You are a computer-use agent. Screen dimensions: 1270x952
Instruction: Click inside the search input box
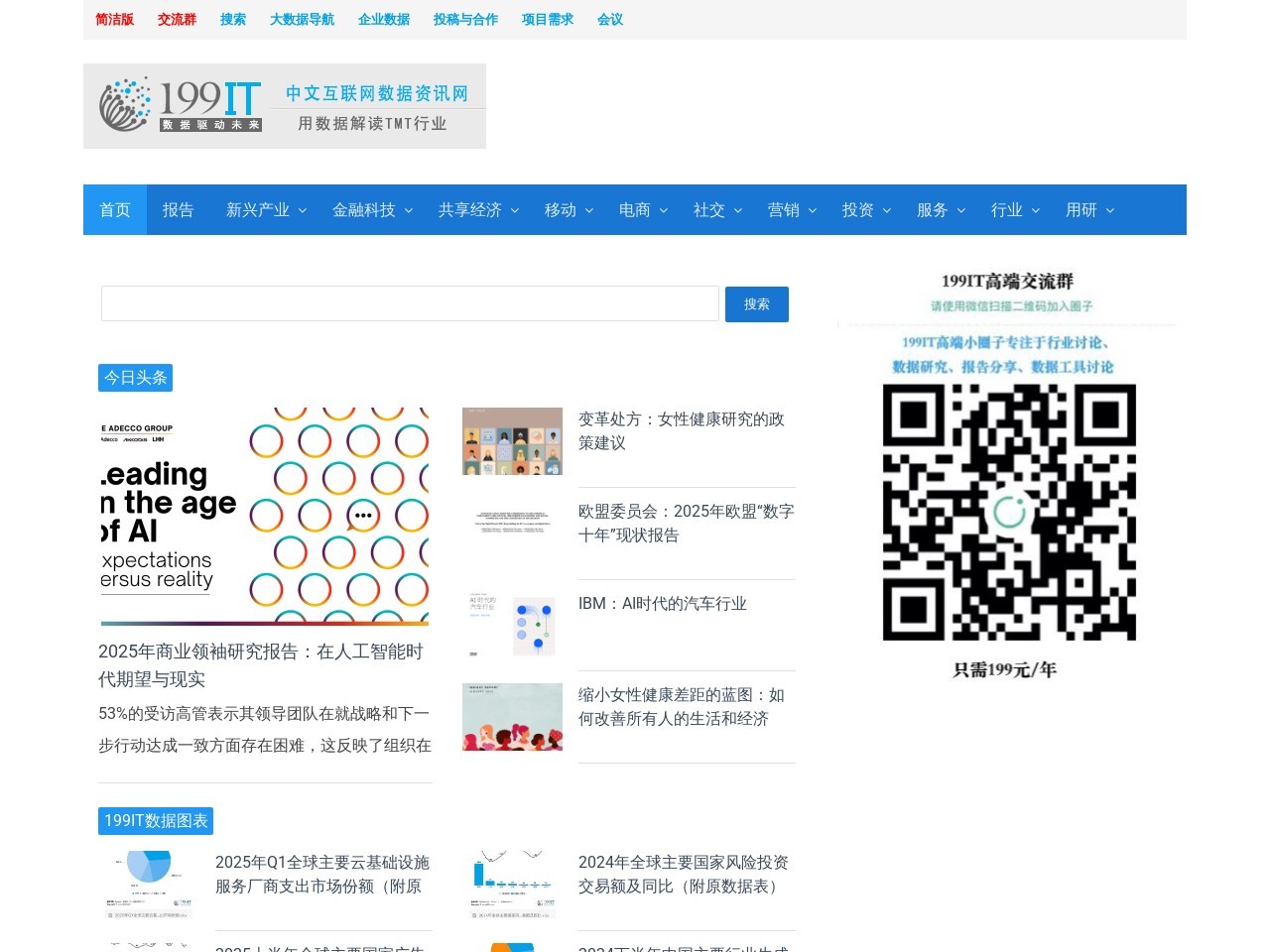tap(410, 303)
